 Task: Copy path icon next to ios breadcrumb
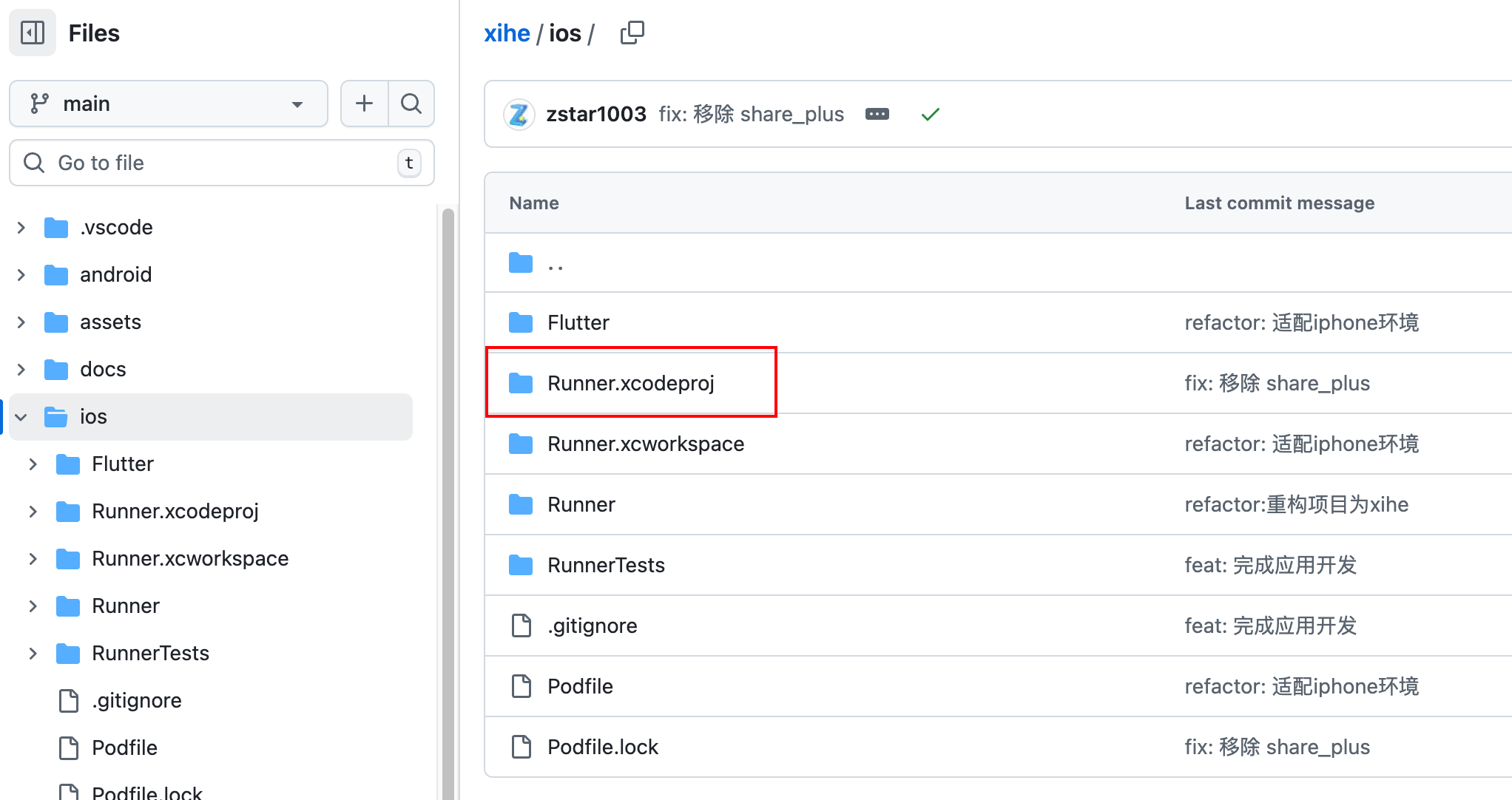coord(632,33)
